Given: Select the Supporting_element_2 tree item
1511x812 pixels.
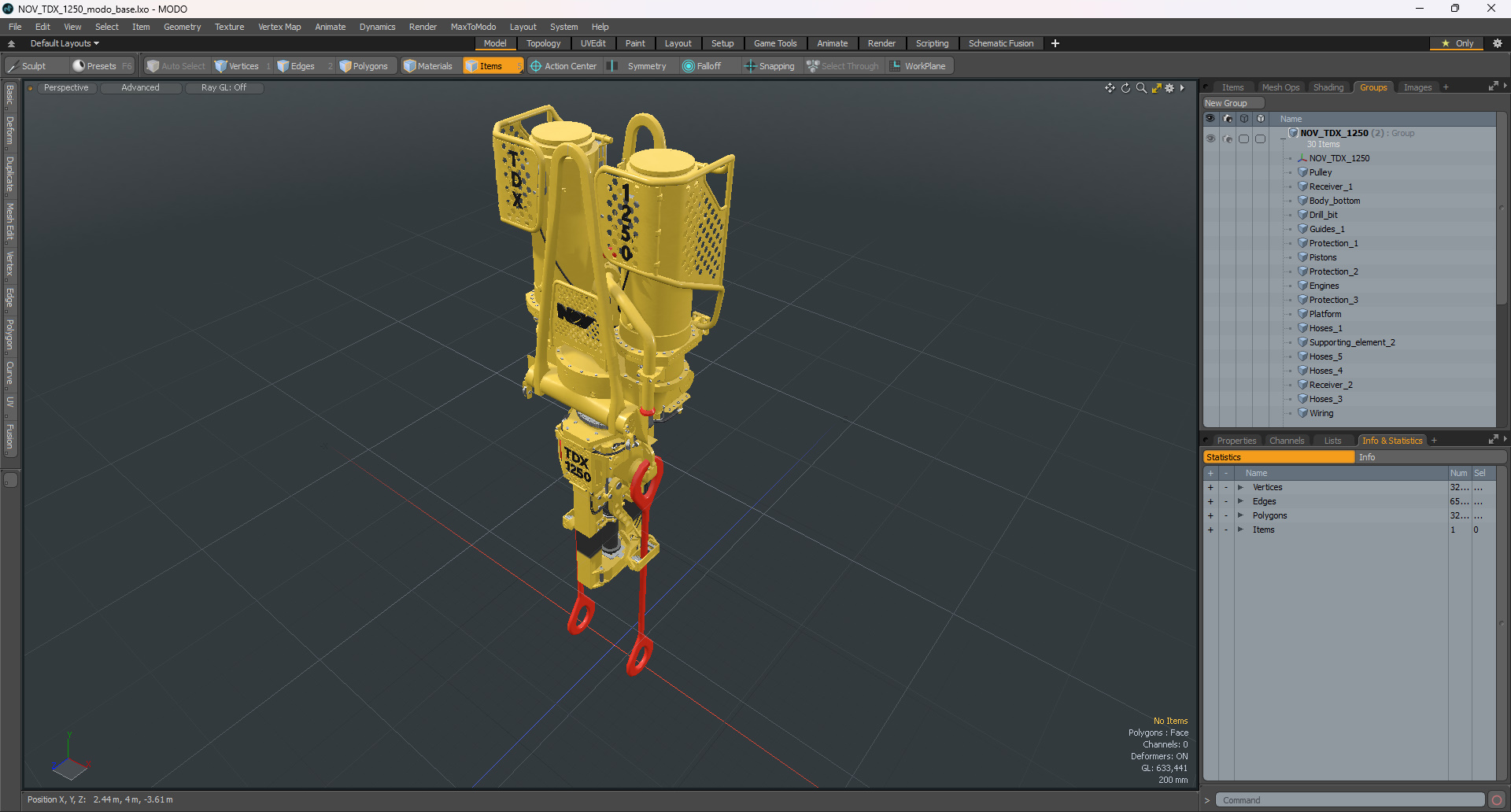Looking at the screenshot, I should [1351, 342].
